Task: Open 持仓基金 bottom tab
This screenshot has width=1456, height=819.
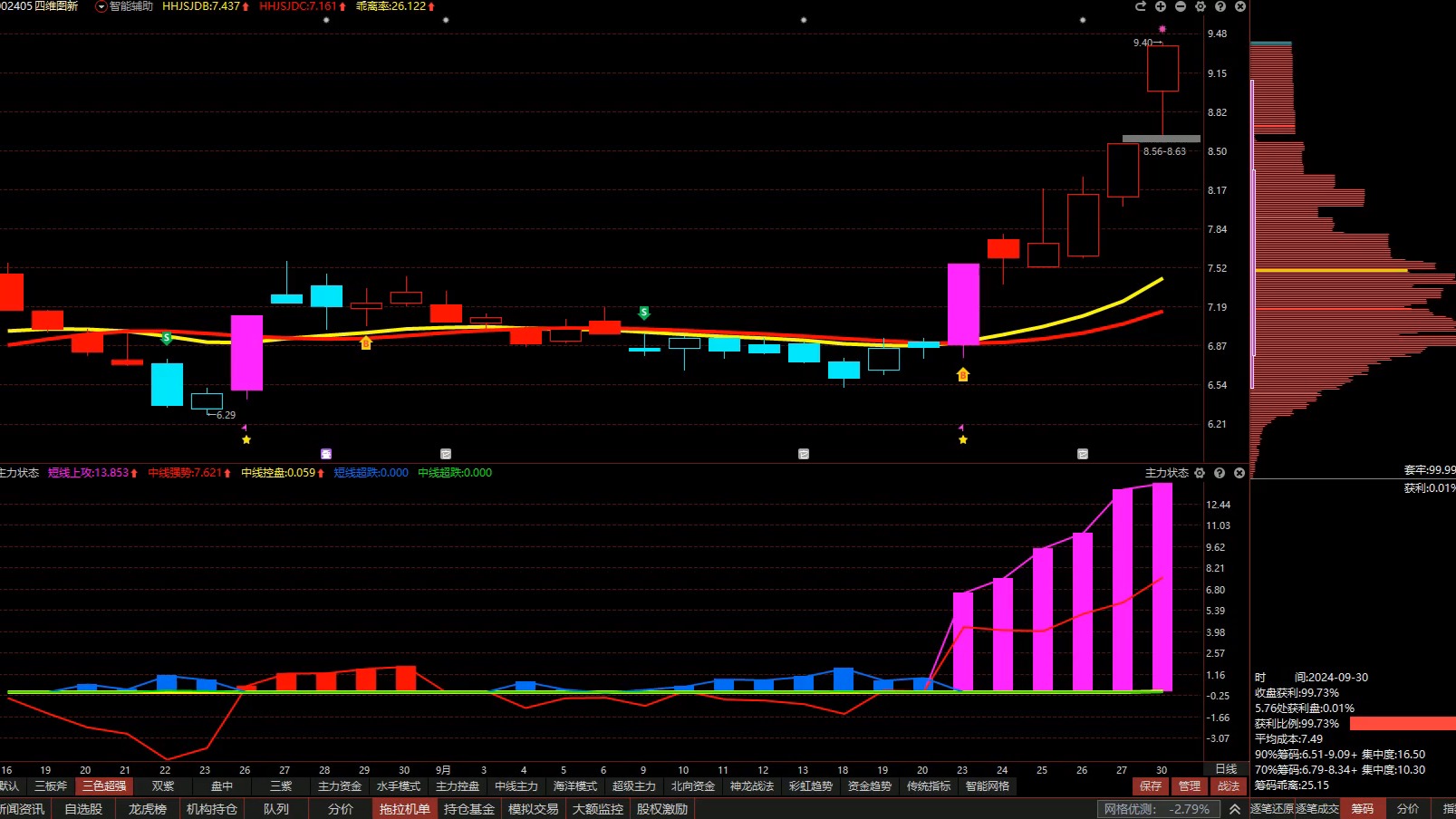Action: click(x=469, y=809)
